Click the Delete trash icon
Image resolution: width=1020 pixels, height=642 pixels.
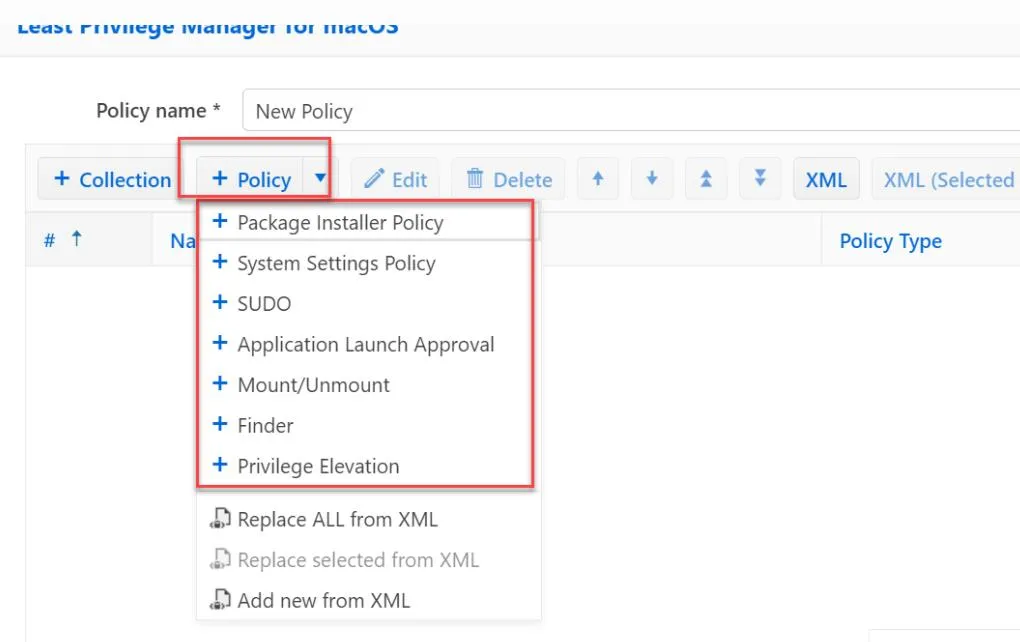point(477,179)
